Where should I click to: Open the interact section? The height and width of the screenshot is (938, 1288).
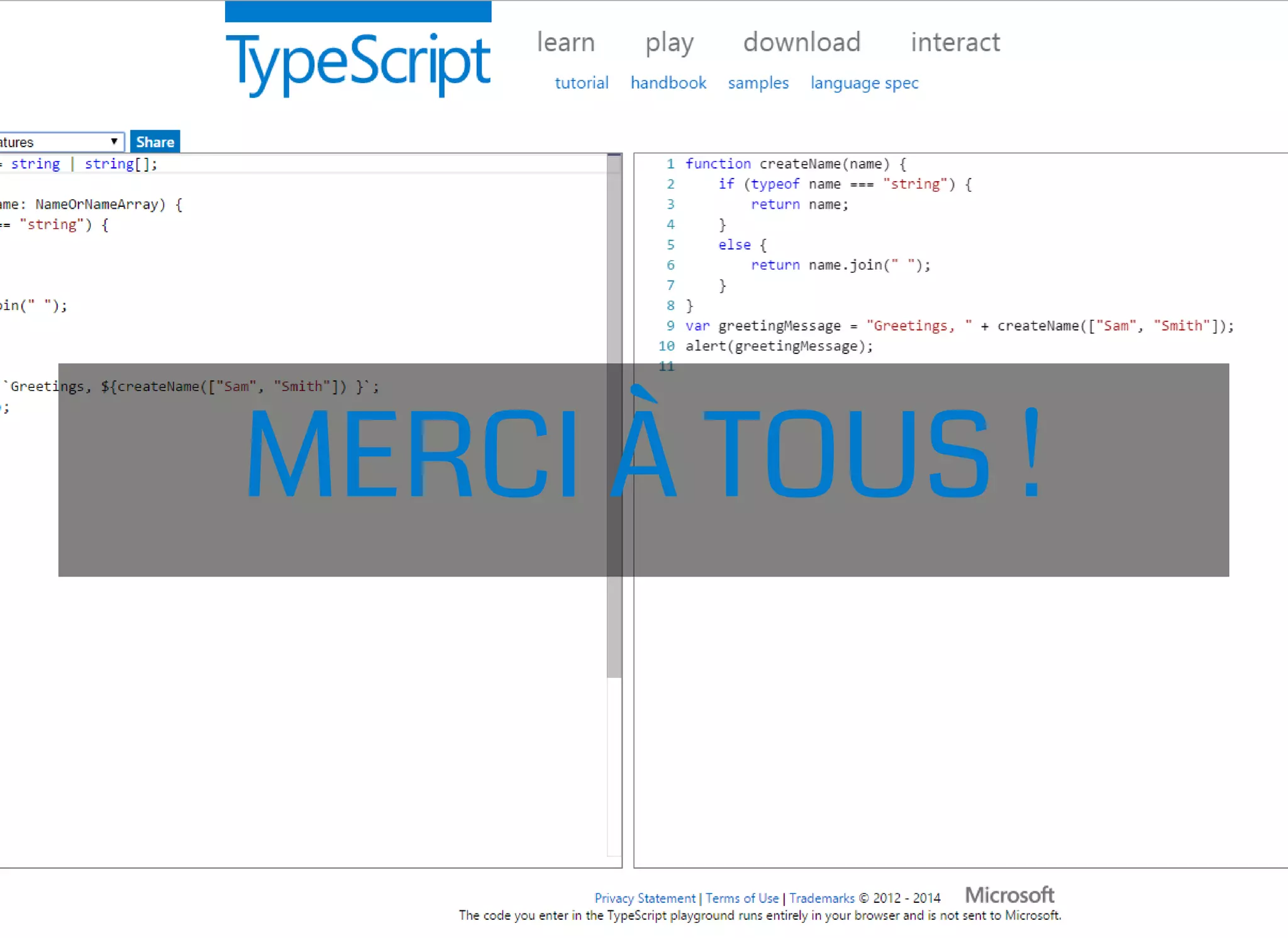point(955,42)
